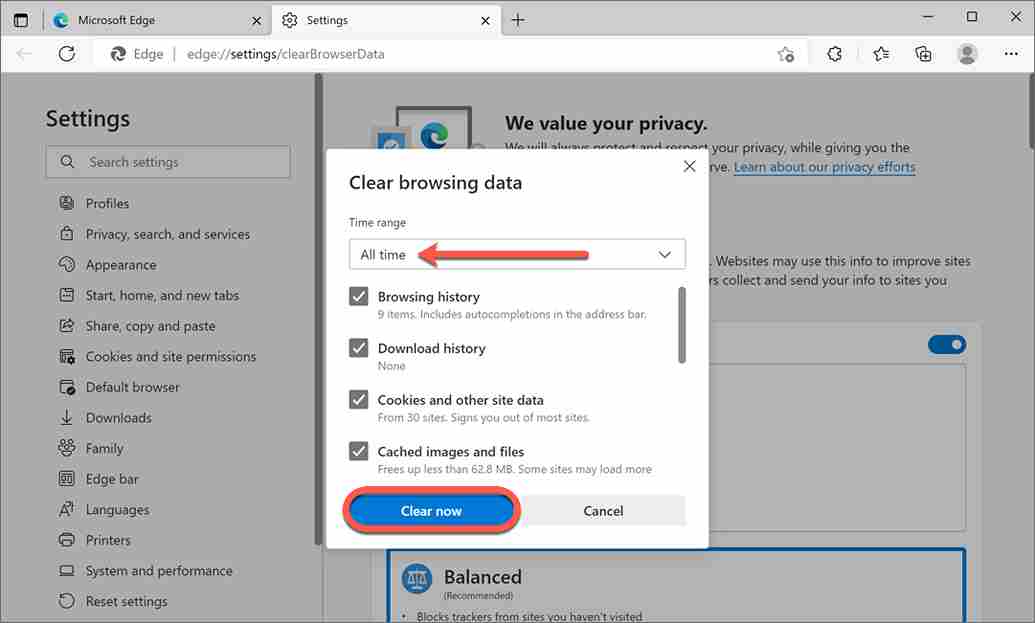Click the Cancel button
Image resolution: width=1035 pixels, height=623 pixels.
(x=603, y=511)
